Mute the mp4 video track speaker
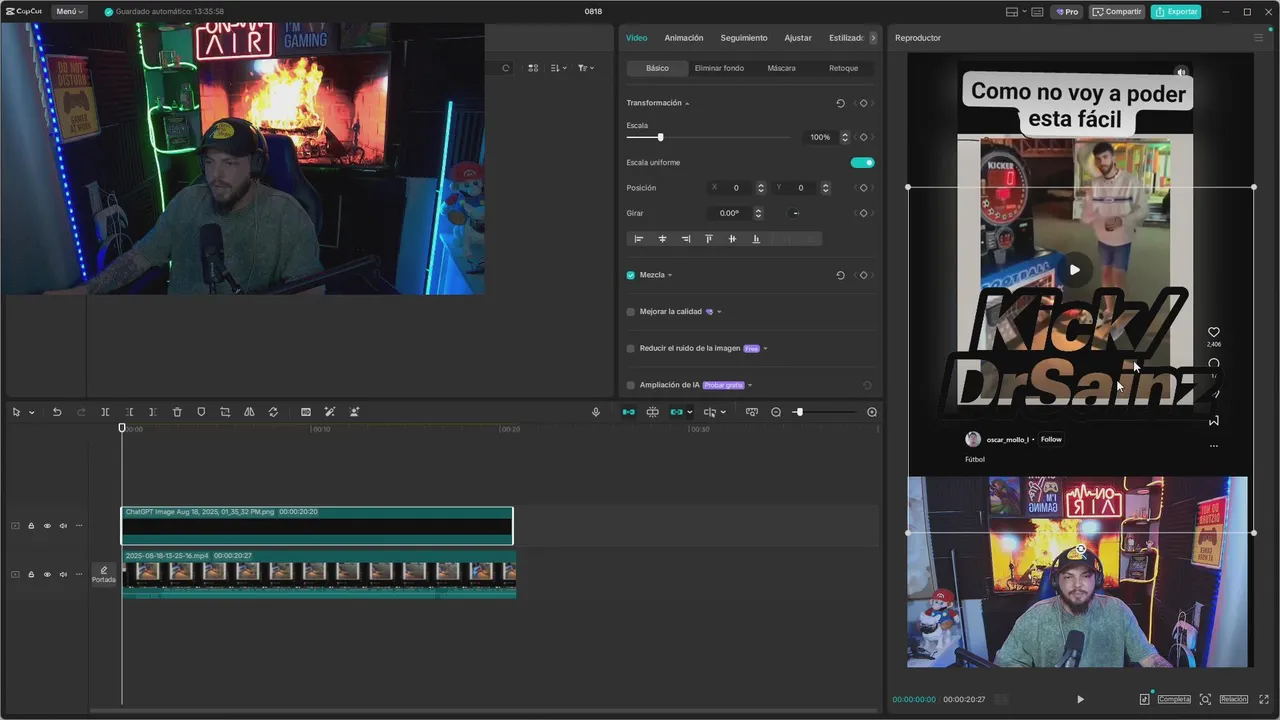The image size is (1280, 720). coord(63,574)
